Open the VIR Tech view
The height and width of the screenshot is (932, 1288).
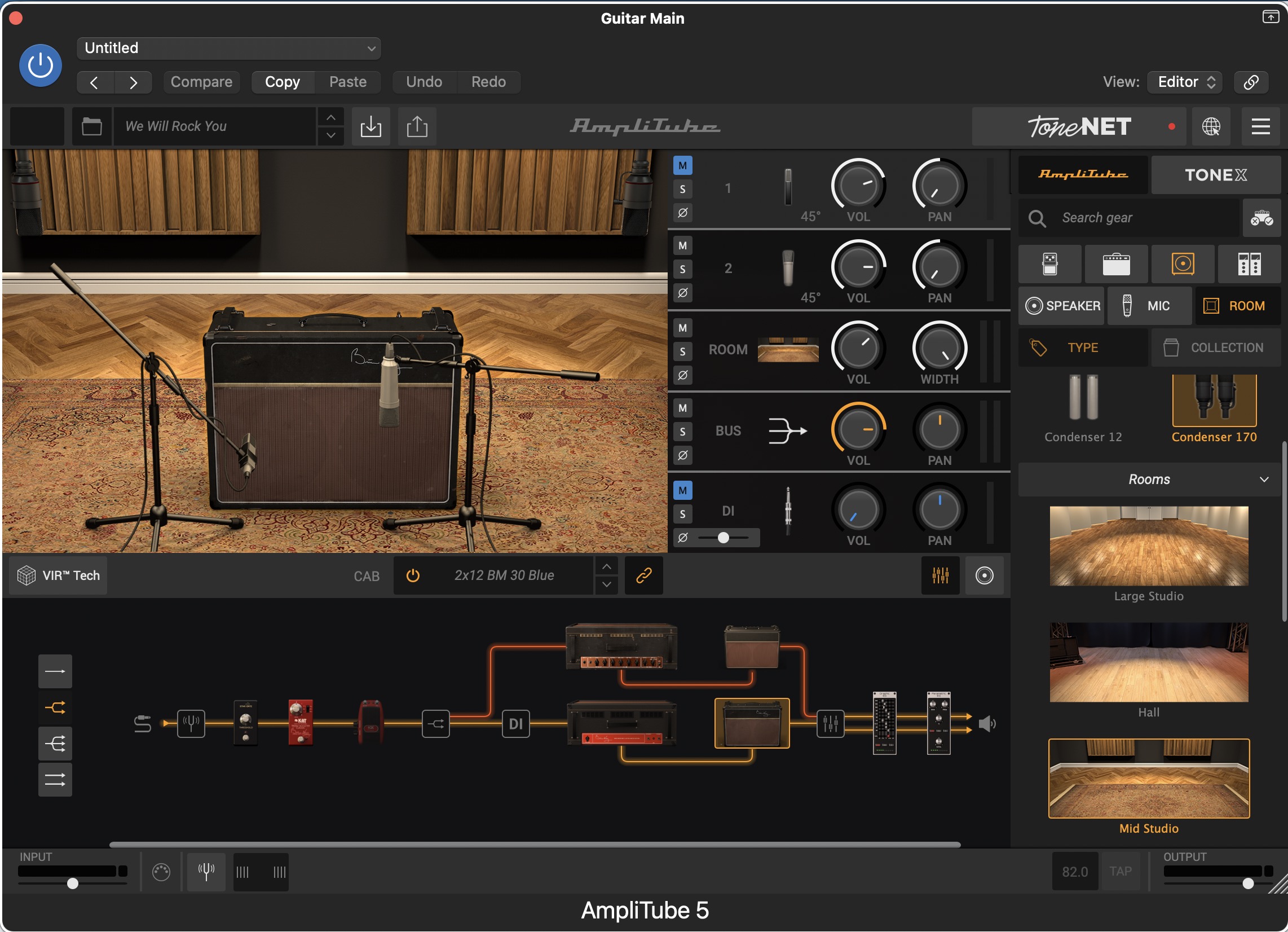(x=59, y=575)
